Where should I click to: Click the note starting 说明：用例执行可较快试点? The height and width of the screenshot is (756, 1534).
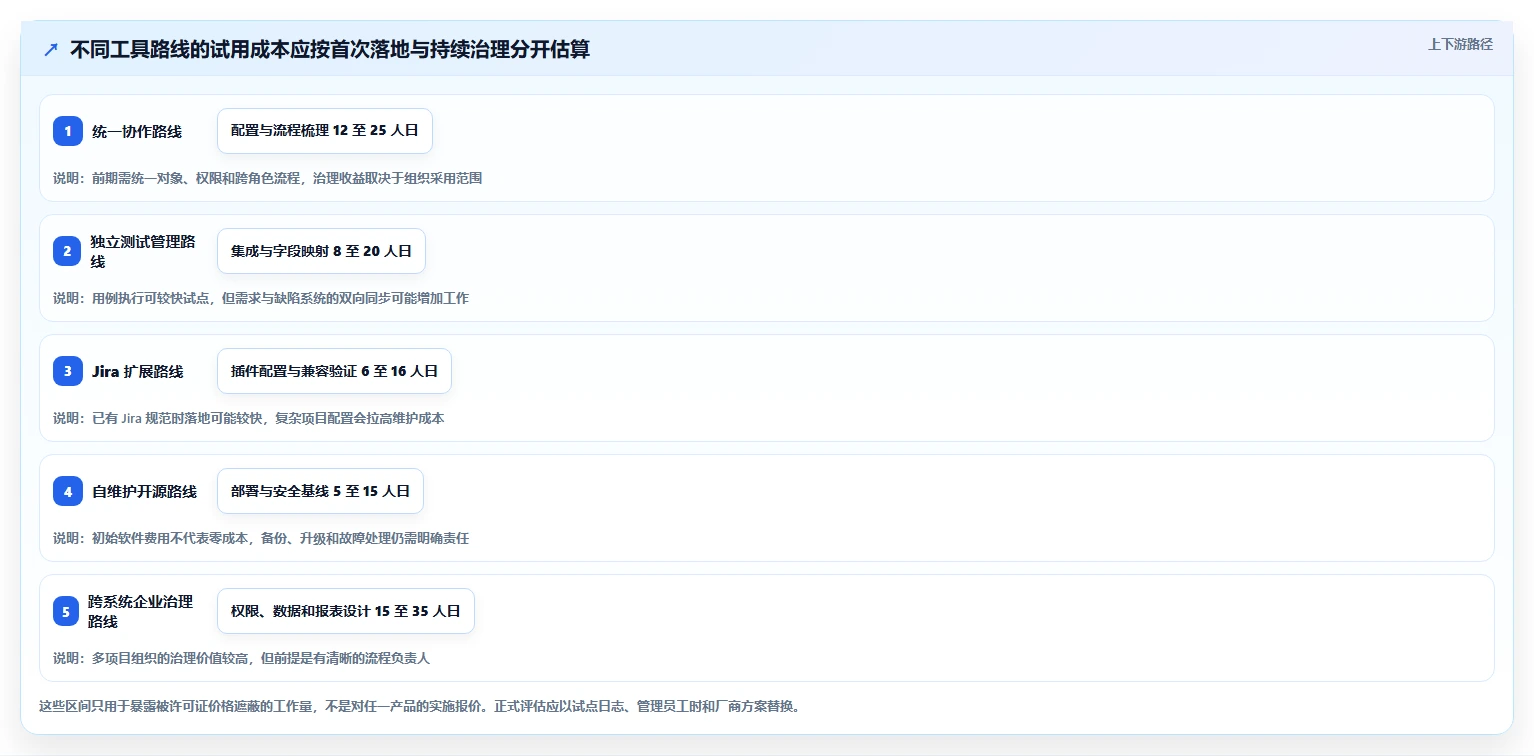click(x=261, y=298)
